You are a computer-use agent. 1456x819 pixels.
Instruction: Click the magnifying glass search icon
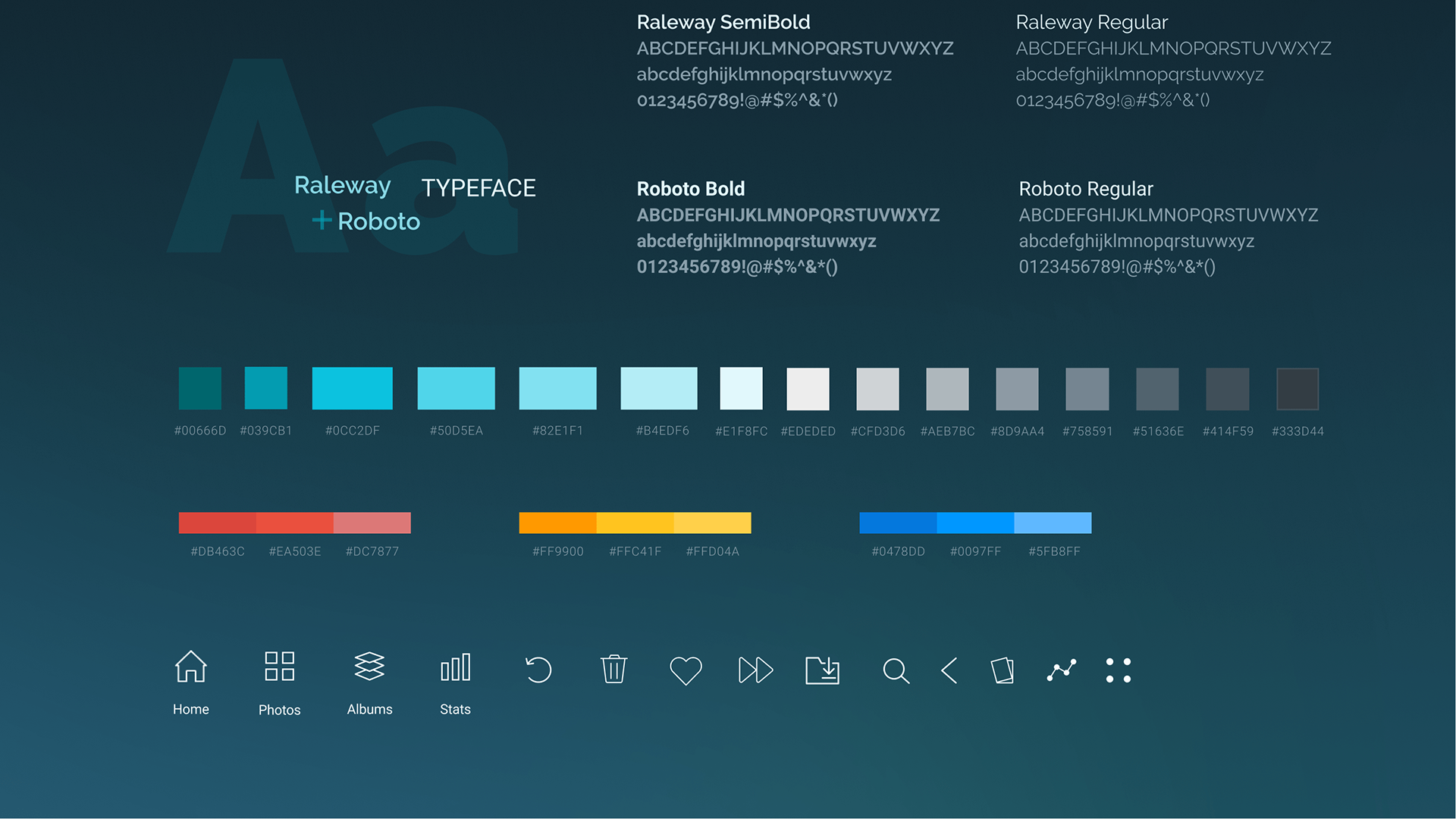tap(896, 670)
